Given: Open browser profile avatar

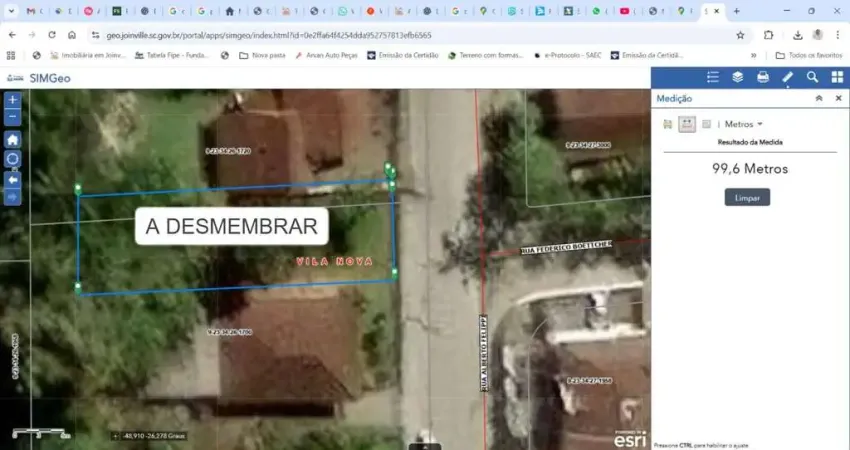Looking at the screenshot, I should (x=817, y=35).
